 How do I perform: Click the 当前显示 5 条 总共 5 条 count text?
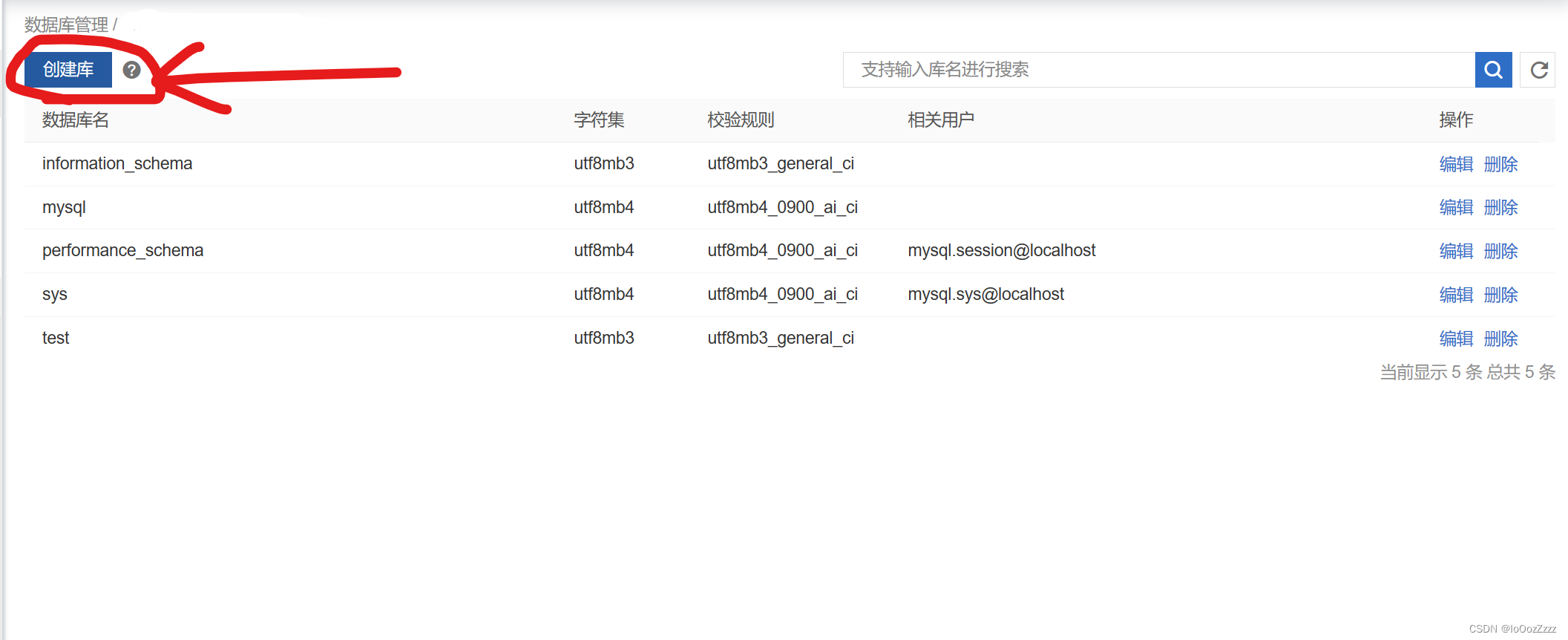(x=1467, y=372)
